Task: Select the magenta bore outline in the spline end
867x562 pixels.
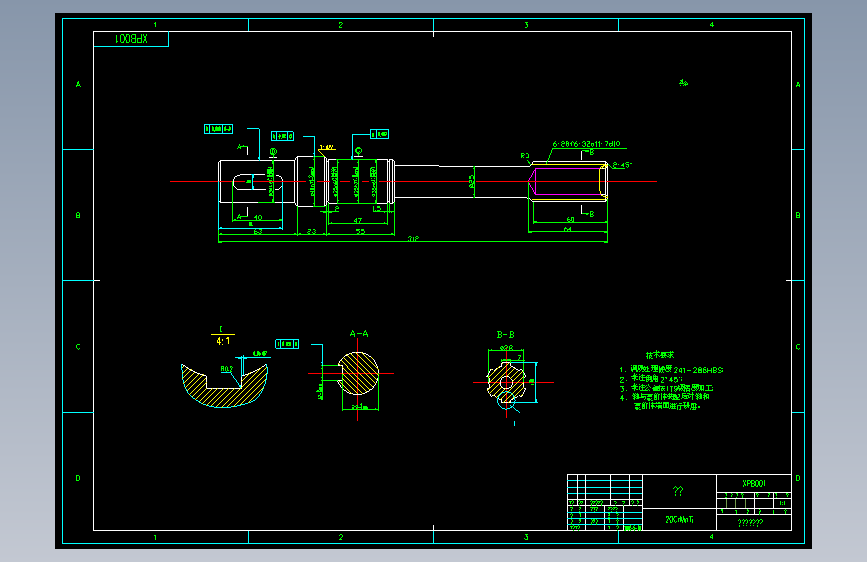Action: tap(565, 181)
